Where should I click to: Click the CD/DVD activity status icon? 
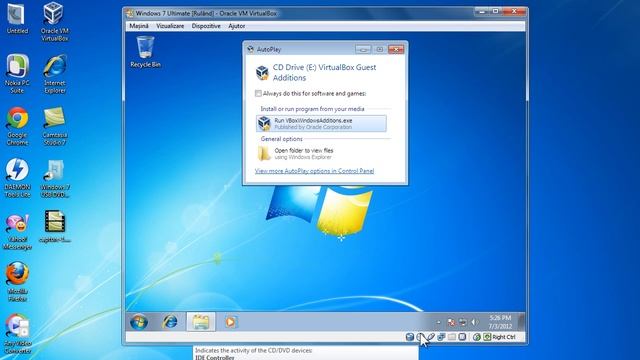pyautogui.click(x=420, y=337)
